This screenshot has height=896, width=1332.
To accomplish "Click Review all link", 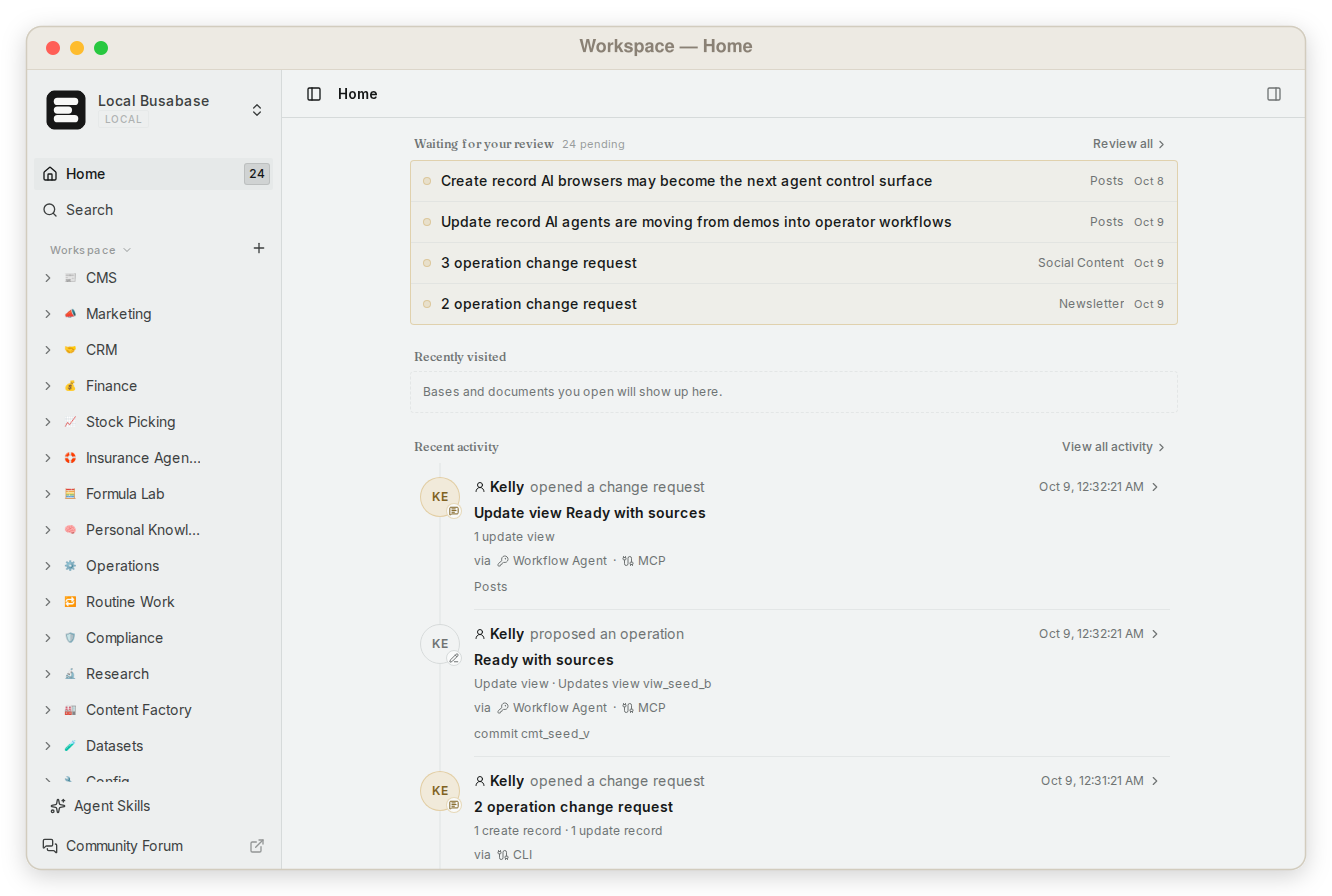I will pyautogui.click(x=1129, y=144).
